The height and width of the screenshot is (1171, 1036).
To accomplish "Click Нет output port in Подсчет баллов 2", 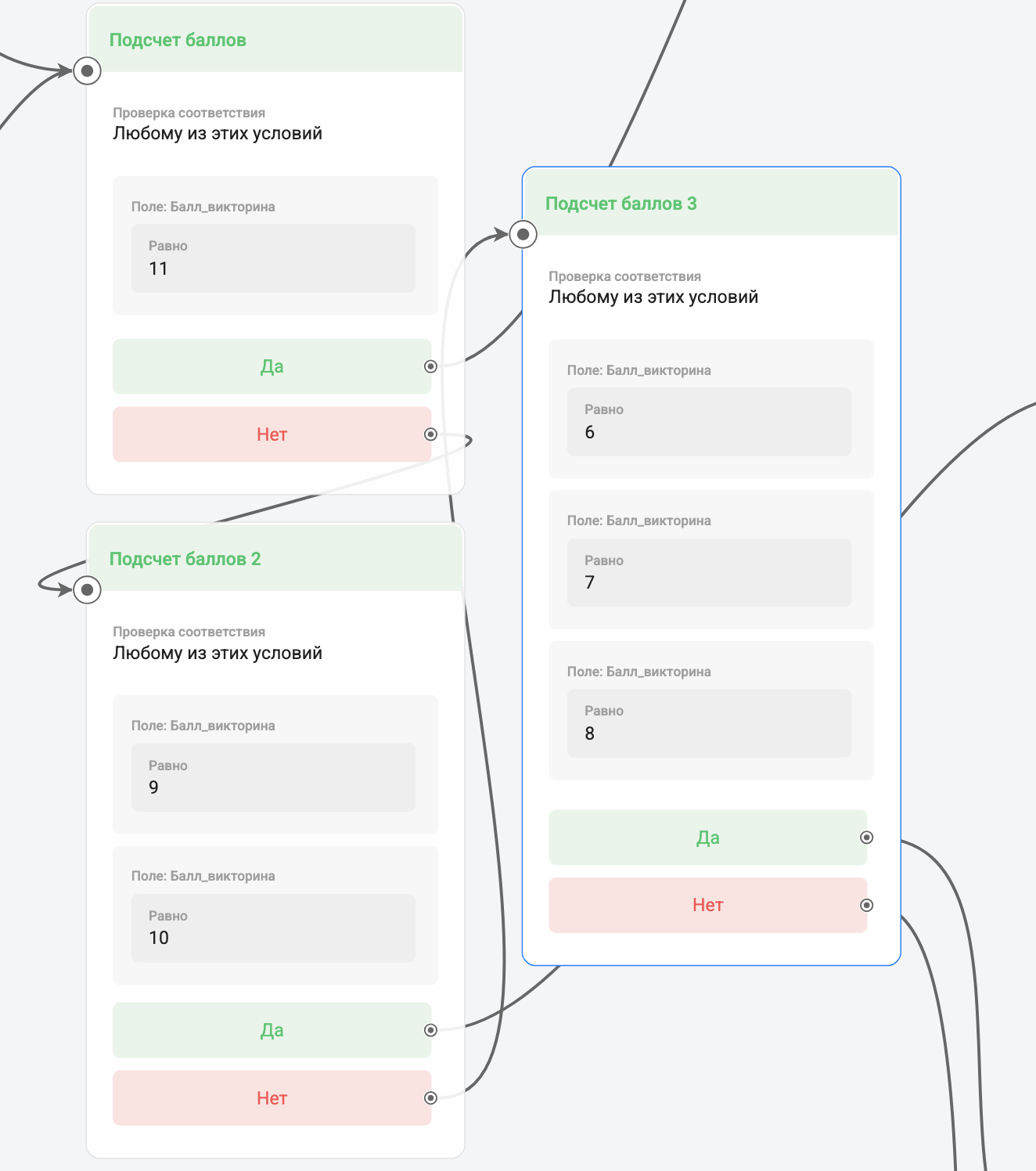I will tap(430, 1098).
